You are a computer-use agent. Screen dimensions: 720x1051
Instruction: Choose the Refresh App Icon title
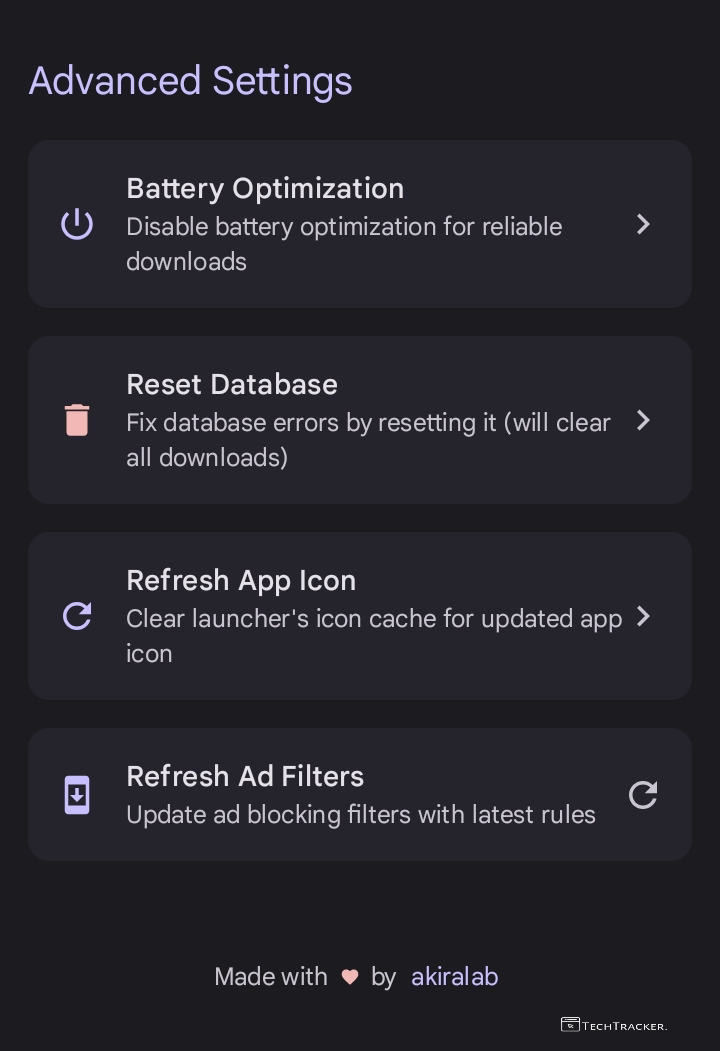pos(241,580)
